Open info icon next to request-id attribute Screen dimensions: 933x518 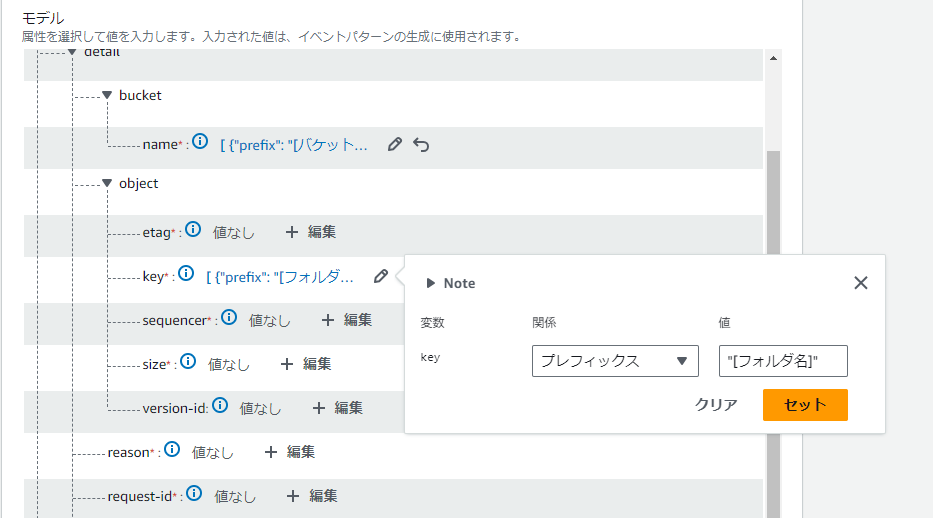[194, 494]
